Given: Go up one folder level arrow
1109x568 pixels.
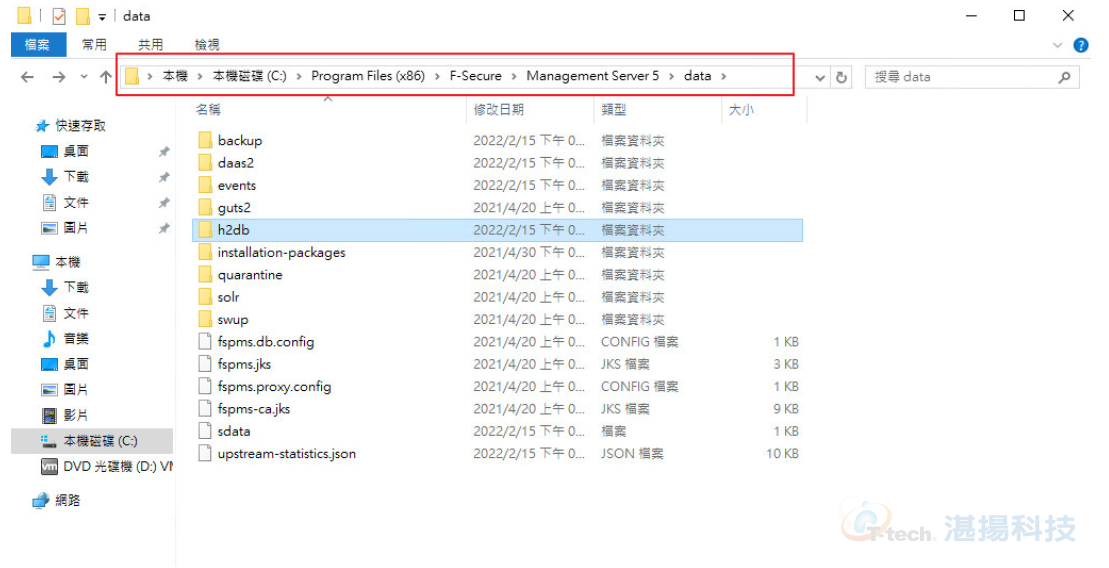Looking at the screenshot, I should point(105,77).
